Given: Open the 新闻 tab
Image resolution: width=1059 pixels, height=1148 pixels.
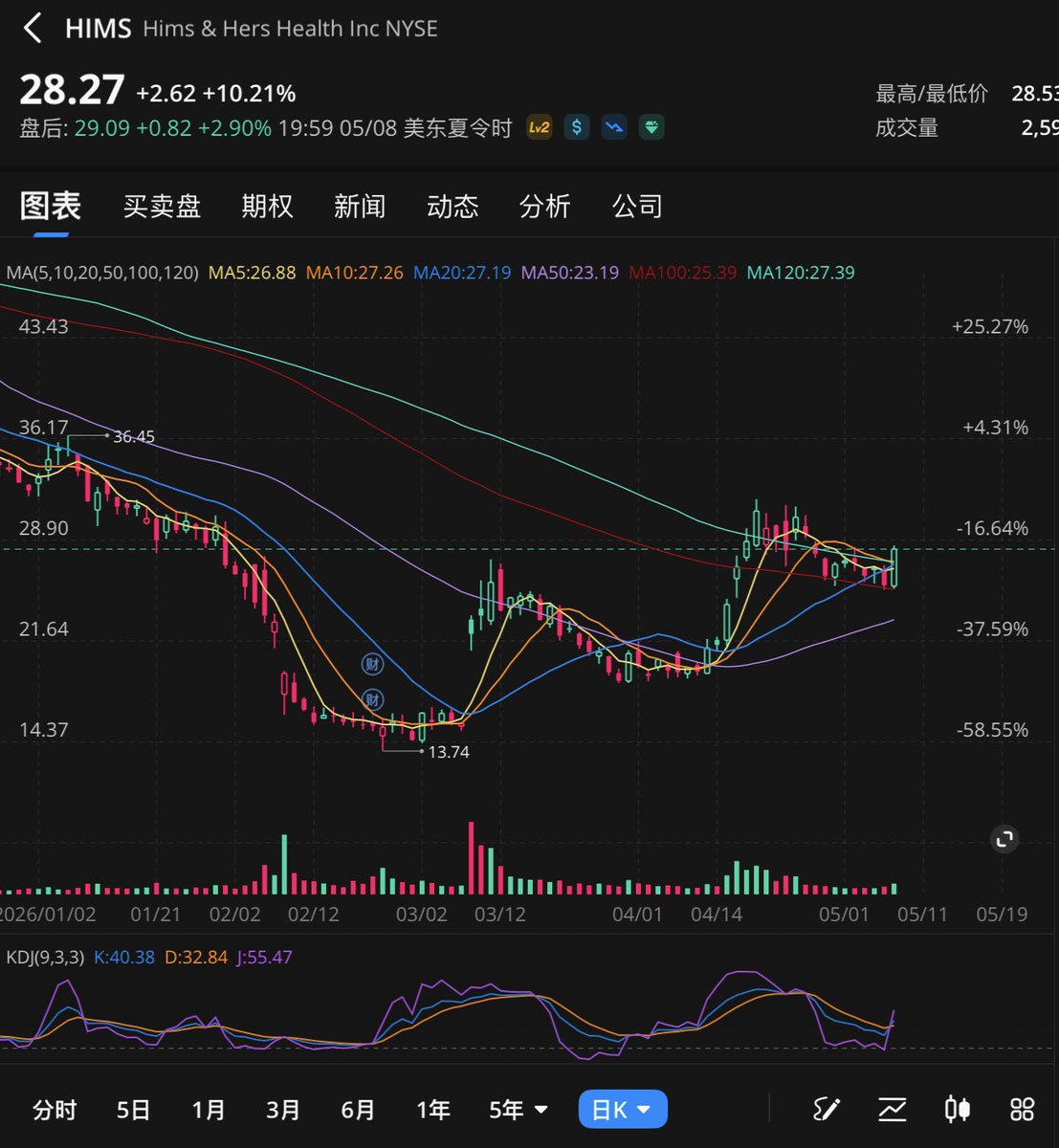Looking at the screenshot, I should (x=360, y=206).
